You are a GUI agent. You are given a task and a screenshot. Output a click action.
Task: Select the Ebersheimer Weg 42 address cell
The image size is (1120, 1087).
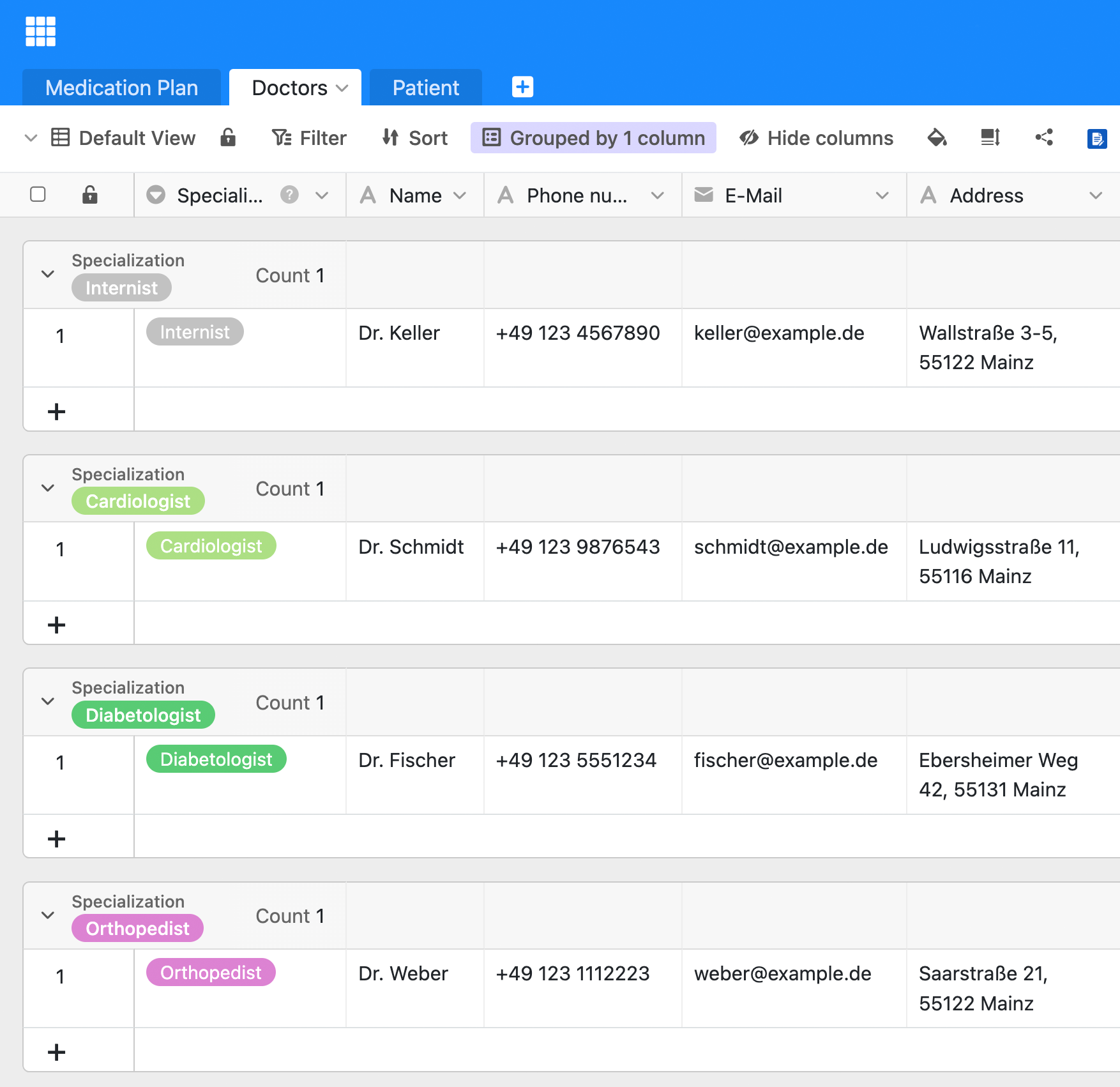[x=1013, y=775]
